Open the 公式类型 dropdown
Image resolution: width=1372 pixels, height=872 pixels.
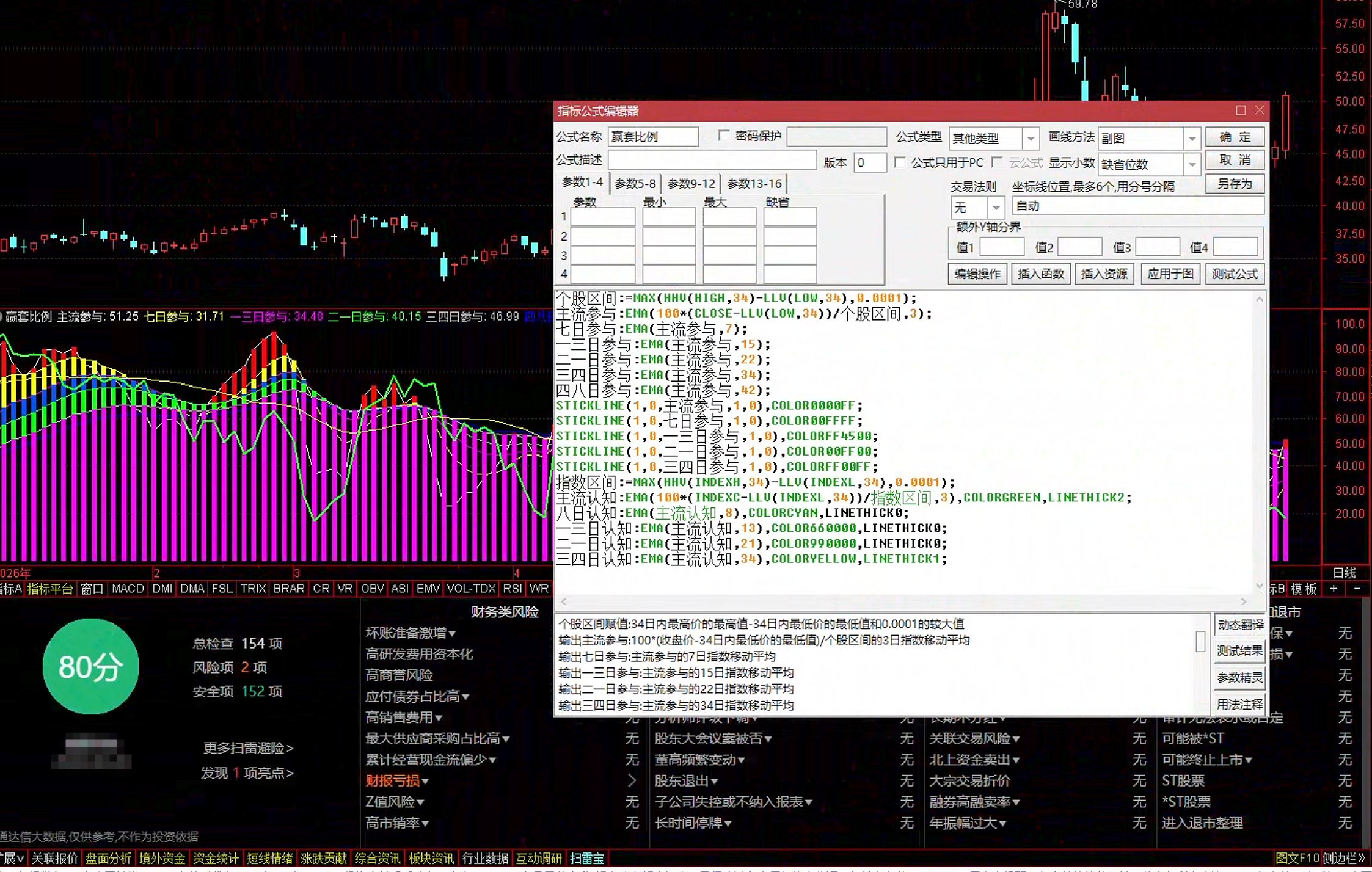(x=1031, y=139)
